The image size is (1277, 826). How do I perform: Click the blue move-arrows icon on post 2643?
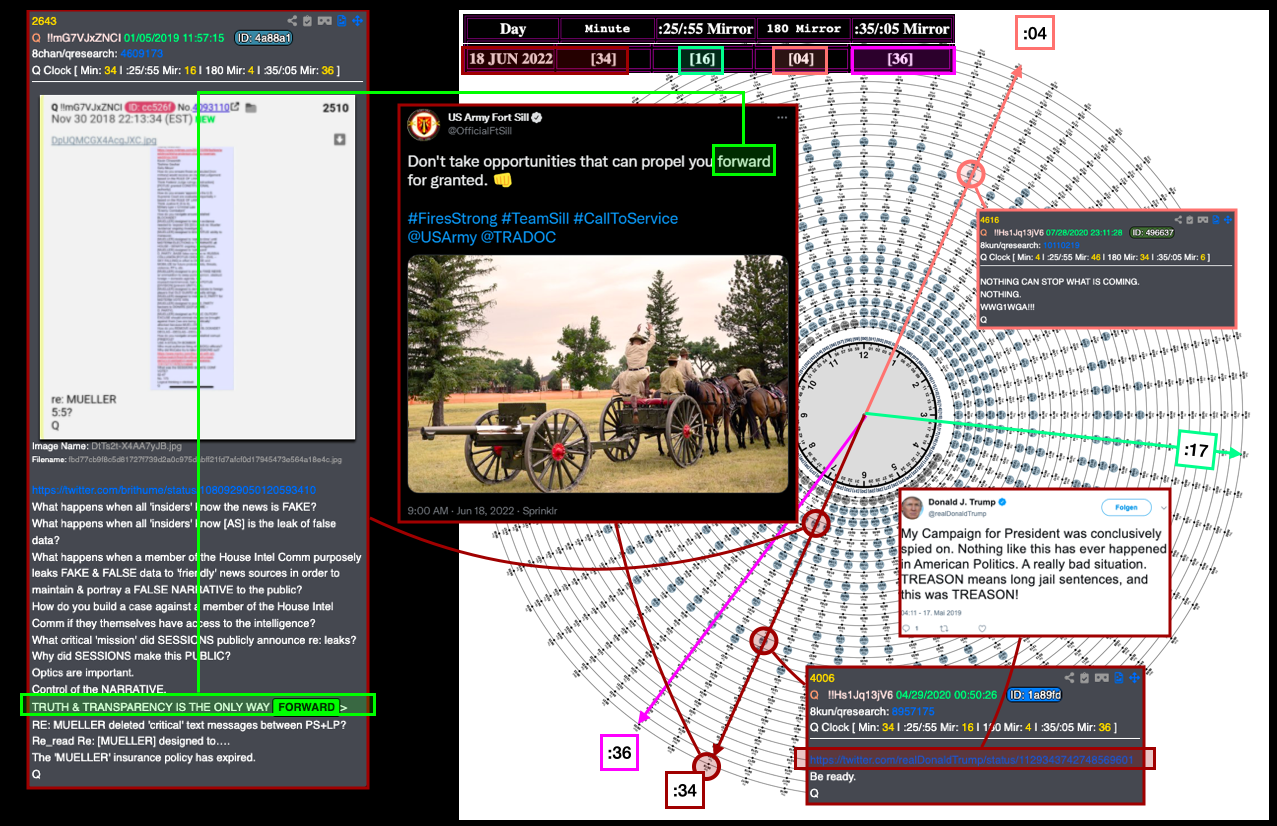click(358, 20)
